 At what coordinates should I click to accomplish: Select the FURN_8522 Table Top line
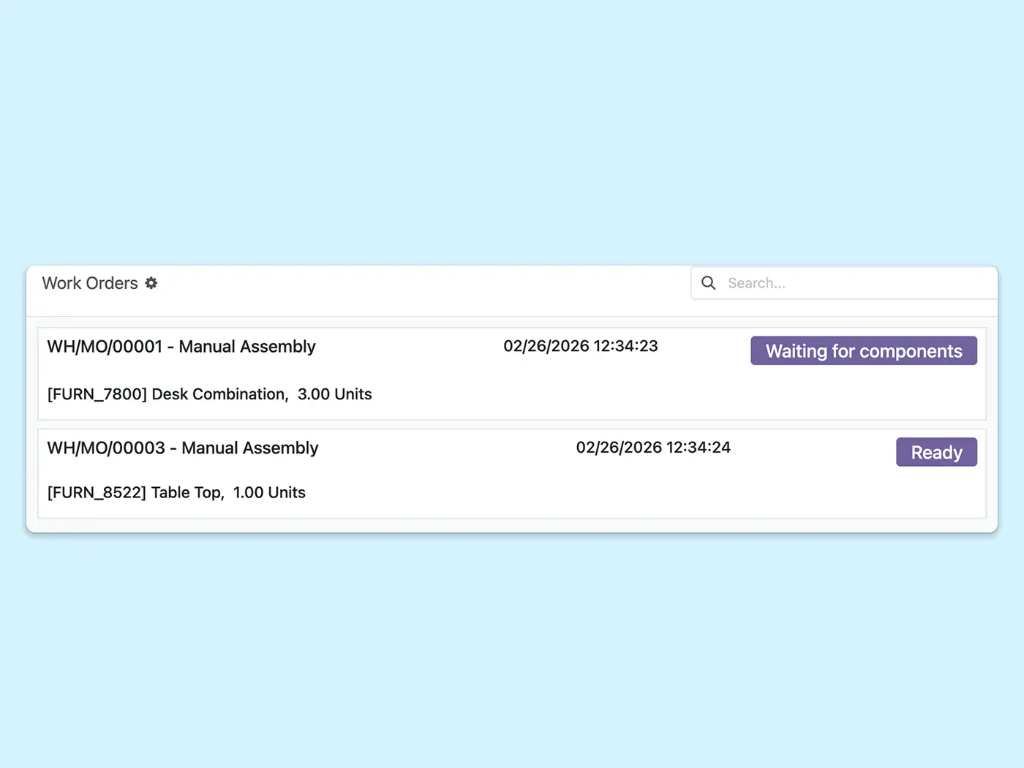click(x=176, y=492)
